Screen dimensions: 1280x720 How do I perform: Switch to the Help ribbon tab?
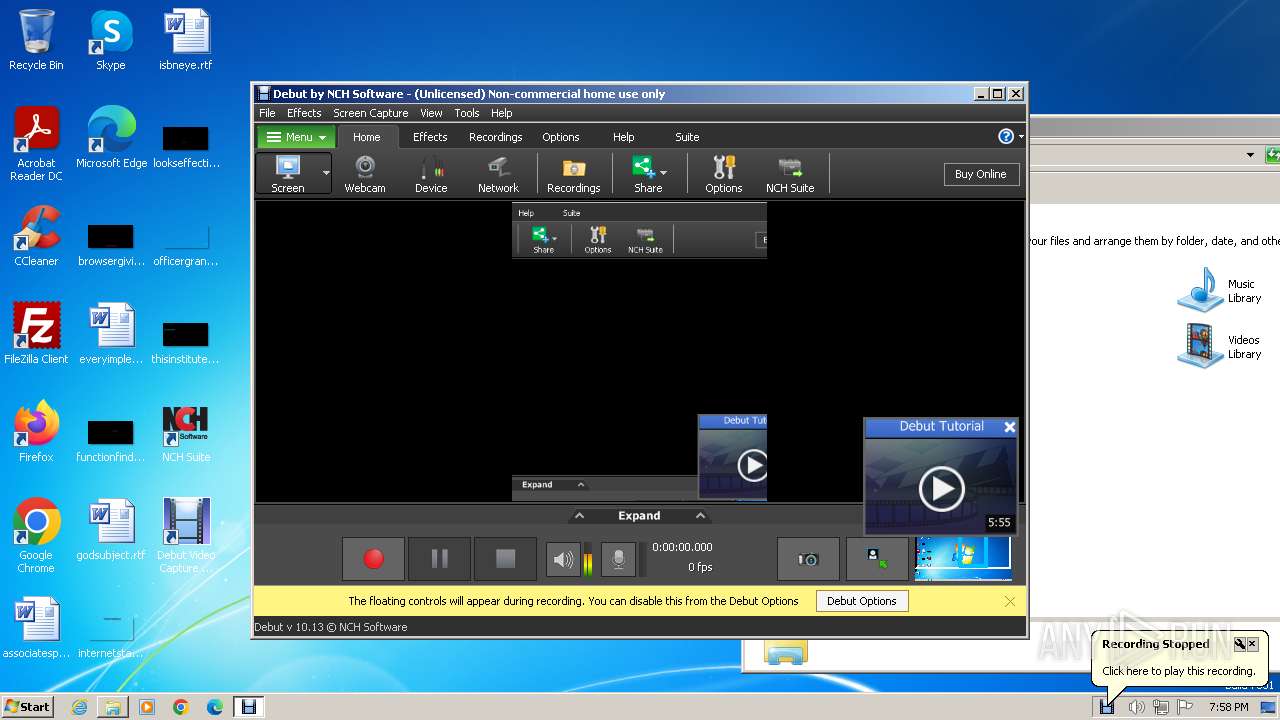click(624, 137)
